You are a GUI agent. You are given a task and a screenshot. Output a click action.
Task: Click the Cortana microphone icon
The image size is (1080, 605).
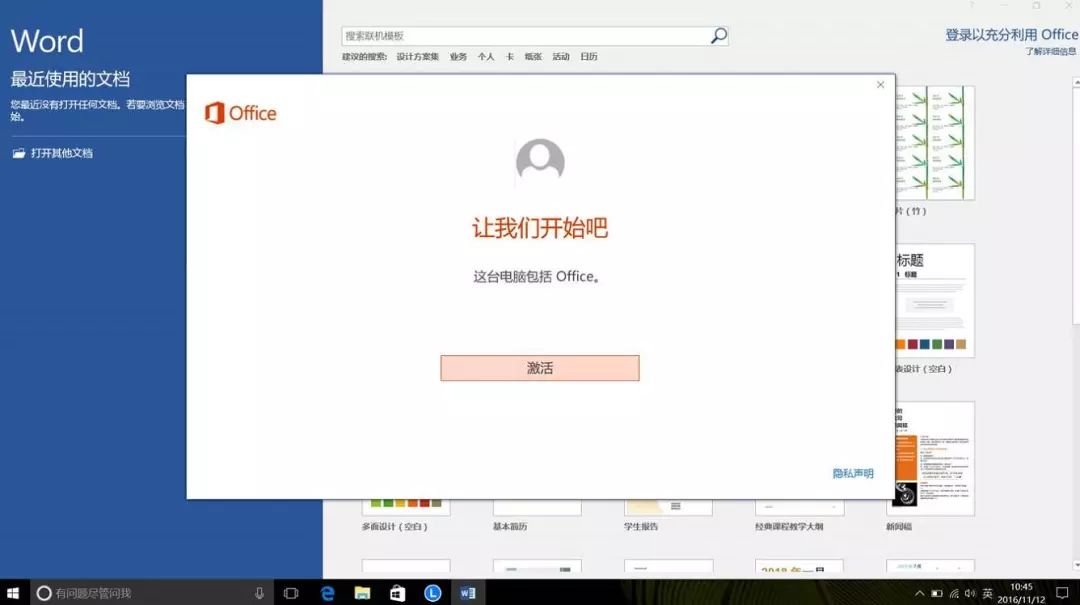point(259,593)
